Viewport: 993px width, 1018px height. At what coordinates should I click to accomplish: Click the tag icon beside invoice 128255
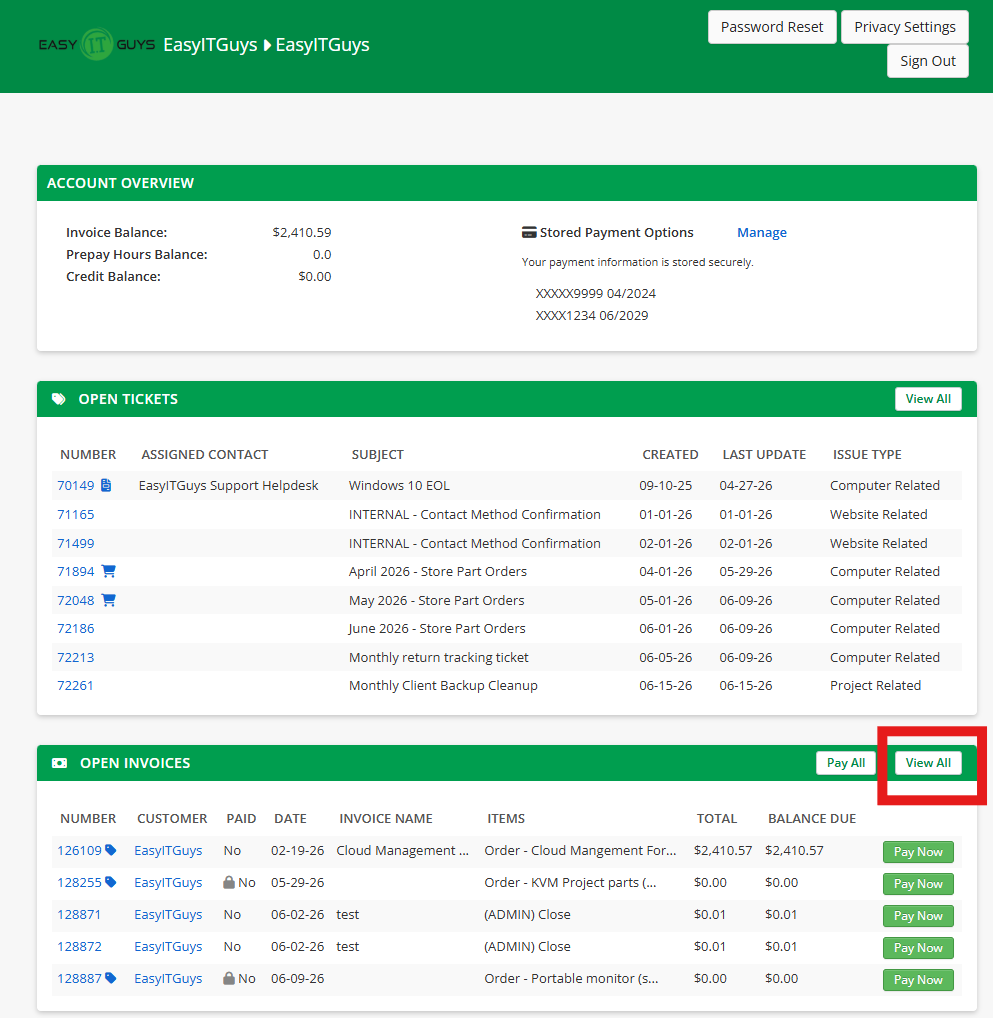(x=111, y=882)
